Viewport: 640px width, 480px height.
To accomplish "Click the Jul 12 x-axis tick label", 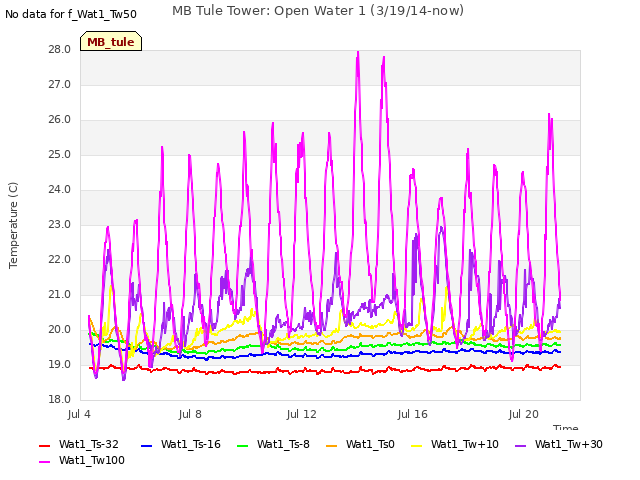I will 302,414.
